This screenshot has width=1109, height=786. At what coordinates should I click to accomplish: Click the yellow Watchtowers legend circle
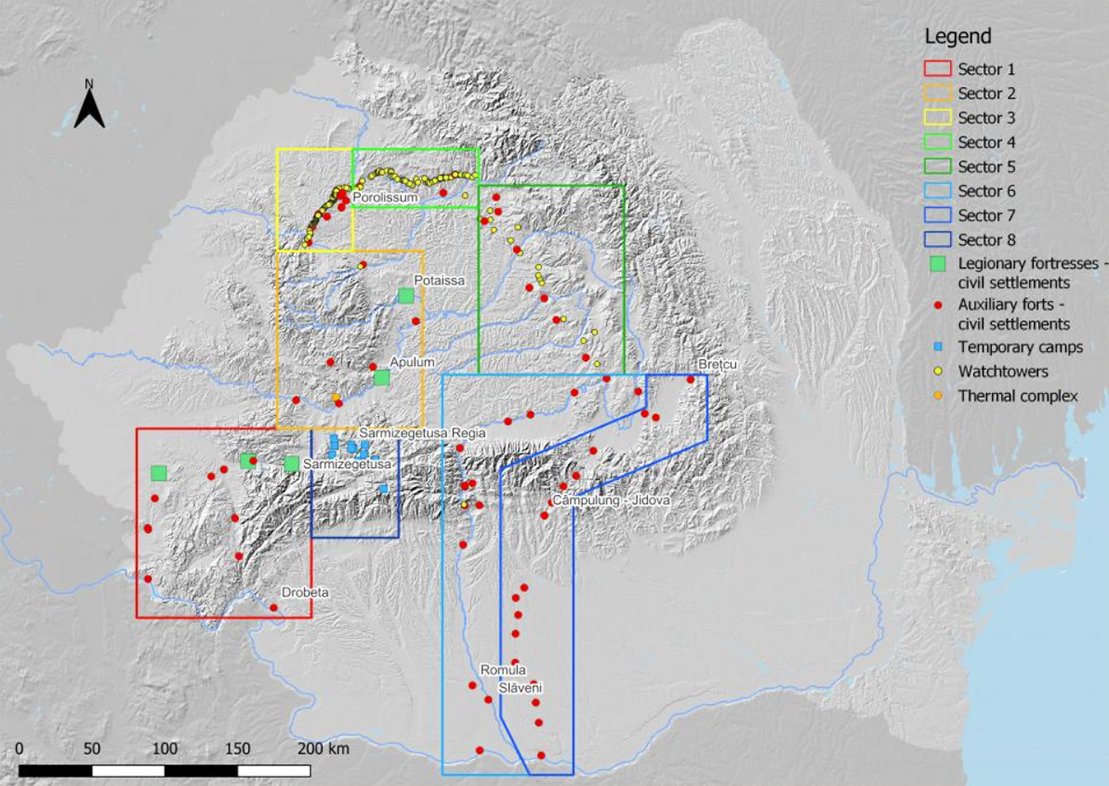tap(937, 372)
